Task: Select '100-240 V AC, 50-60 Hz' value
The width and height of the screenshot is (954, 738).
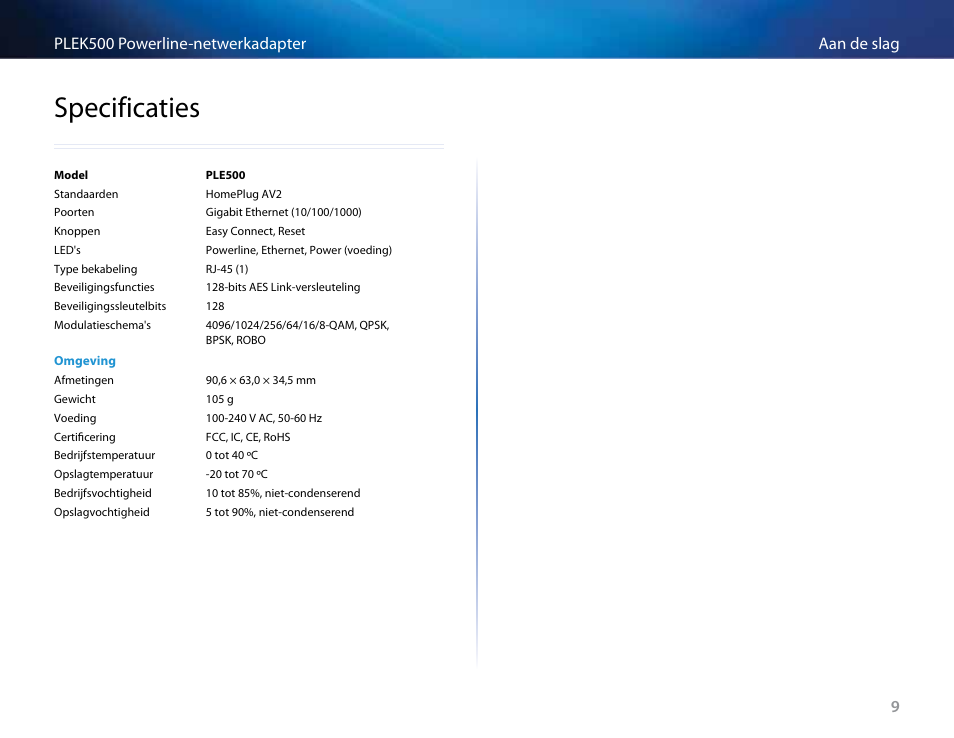Action: coord(263,418)
